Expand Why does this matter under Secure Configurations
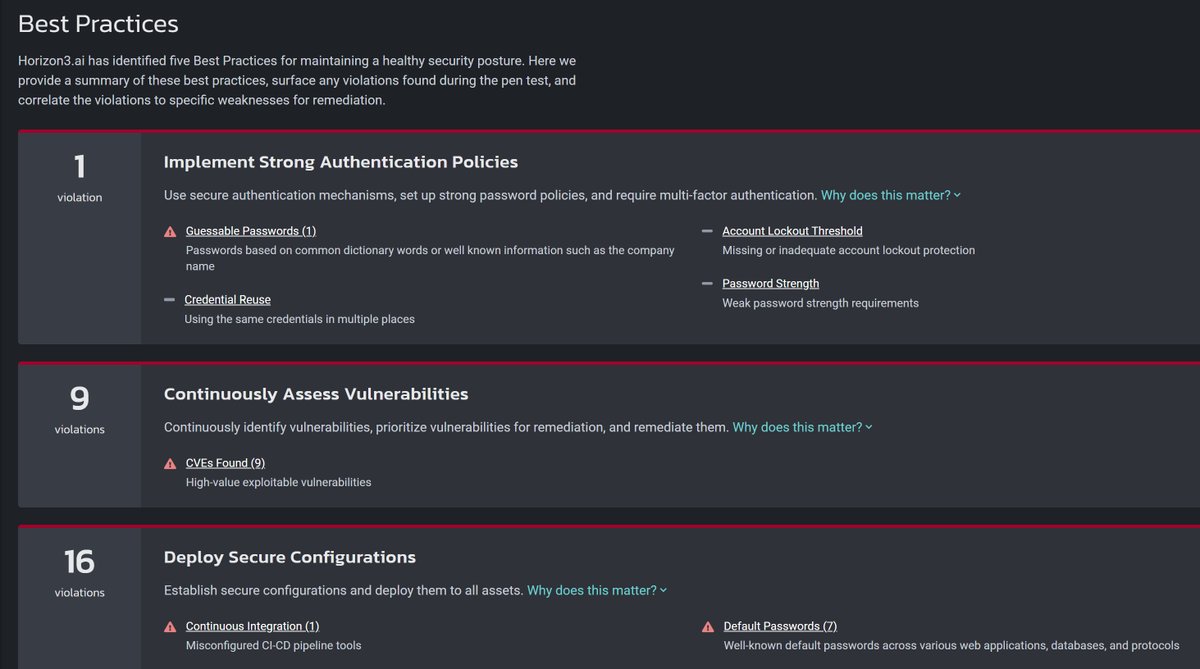Image resolution: width=1200 pixels, height=669 pixels. click(597, 590)
